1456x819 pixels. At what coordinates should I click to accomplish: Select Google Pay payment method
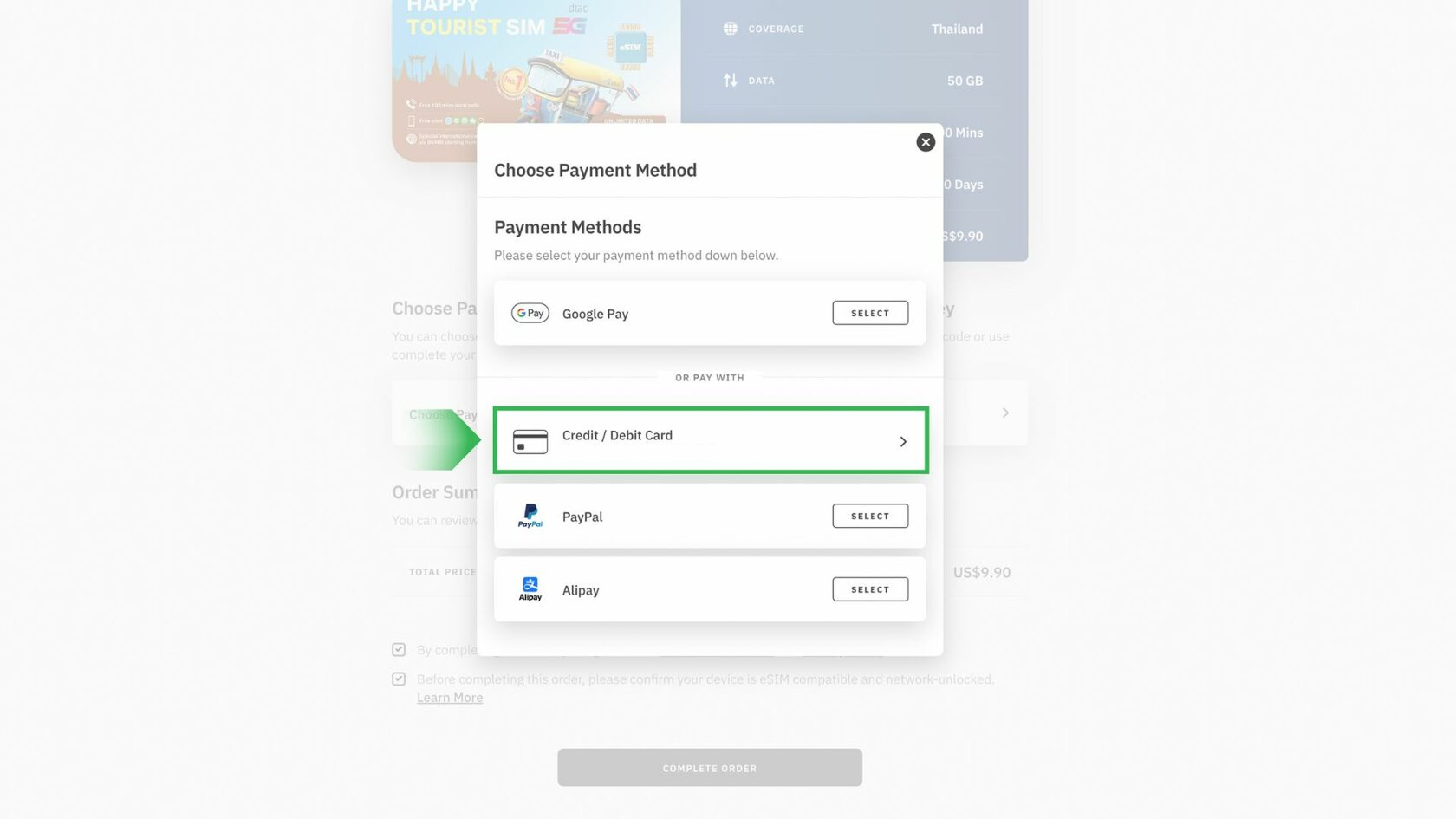pos(870,313)
